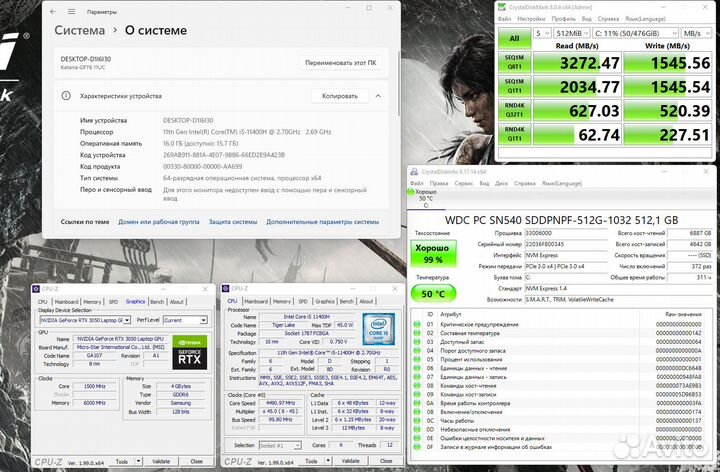Click the CPU-Z app icon in RTX 3050 window title

coord(36,289)
